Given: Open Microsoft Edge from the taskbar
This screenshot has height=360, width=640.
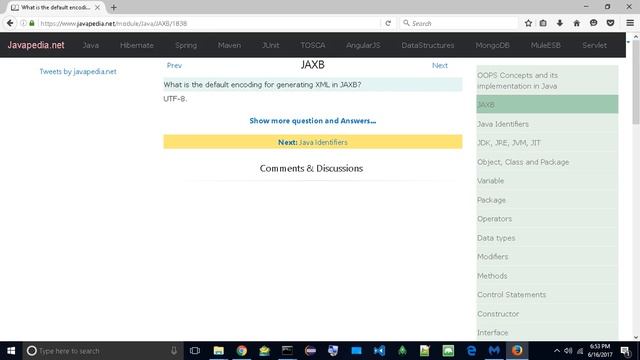Looking at the screenshot, I should (x=471, y=351).
